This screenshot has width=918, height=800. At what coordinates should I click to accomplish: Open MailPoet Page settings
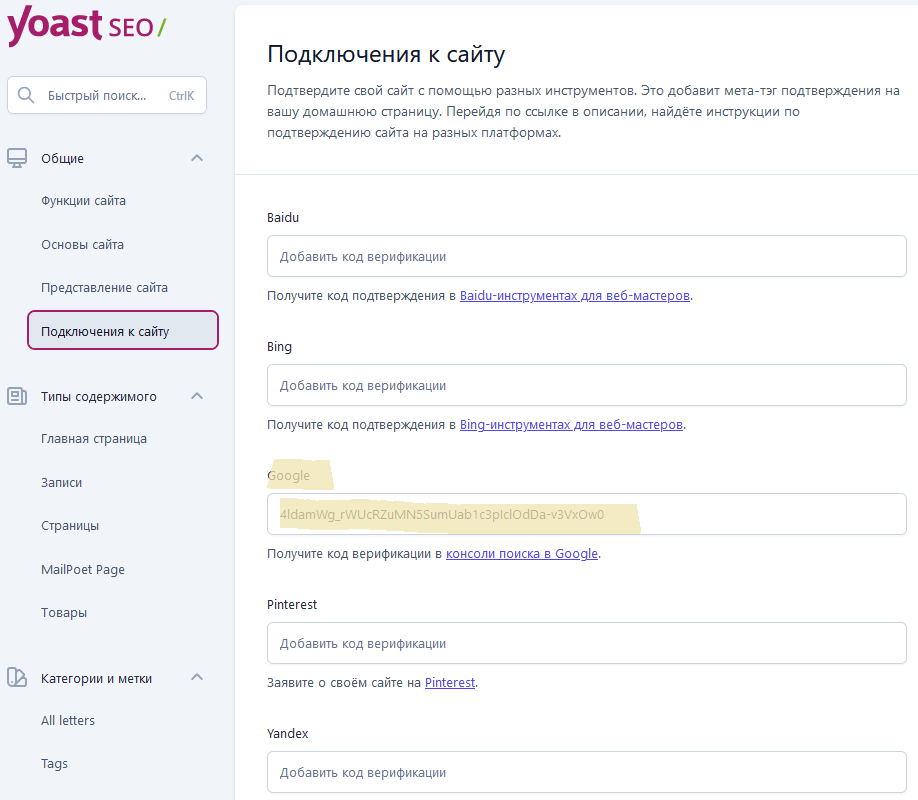coord(83,569)
